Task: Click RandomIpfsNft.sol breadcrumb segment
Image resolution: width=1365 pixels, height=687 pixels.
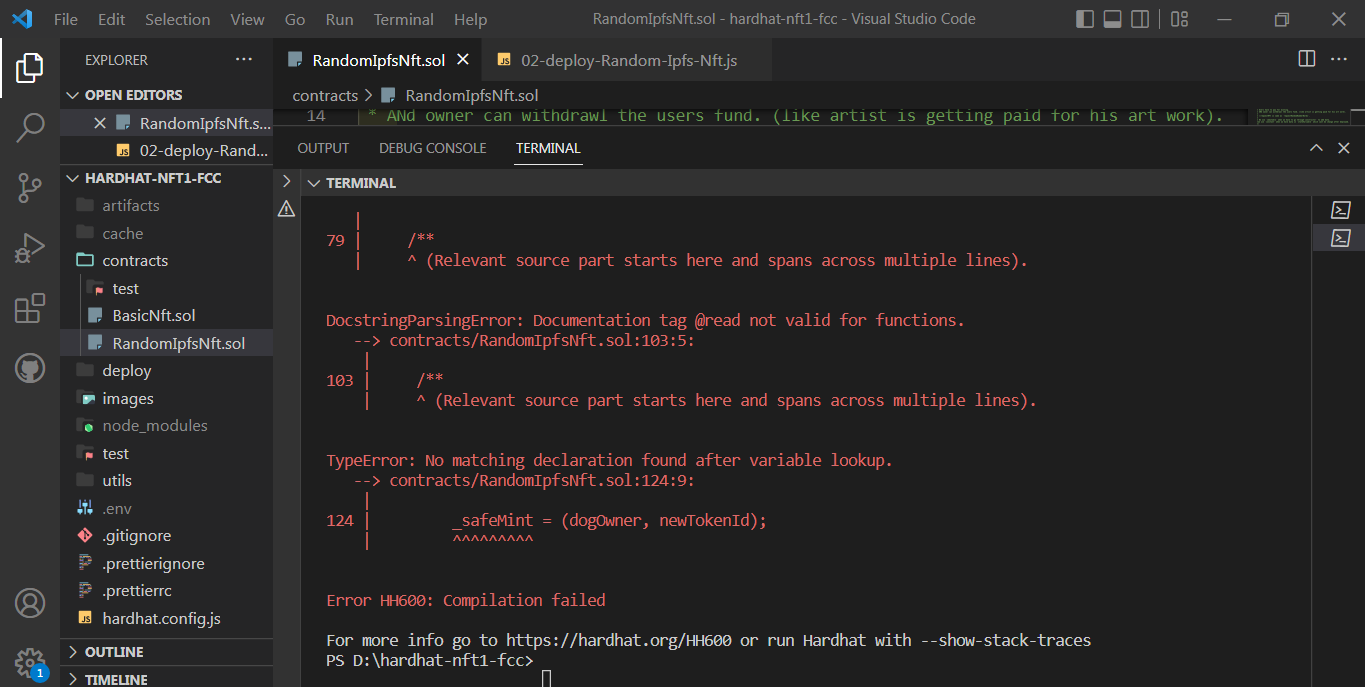Action: [472, 95]
